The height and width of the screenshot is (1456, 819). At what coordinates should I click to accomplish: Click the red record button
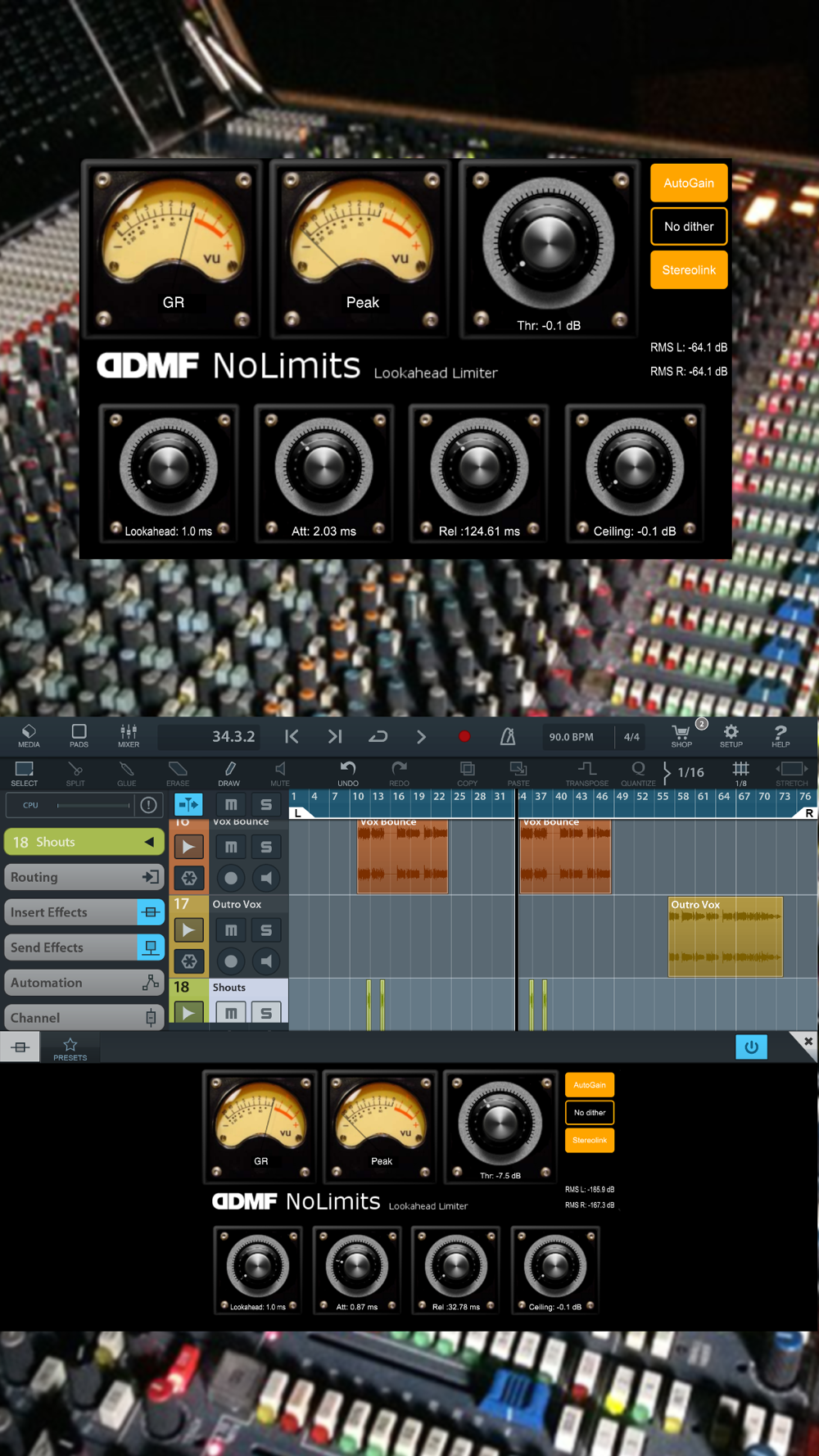point(464,736)
